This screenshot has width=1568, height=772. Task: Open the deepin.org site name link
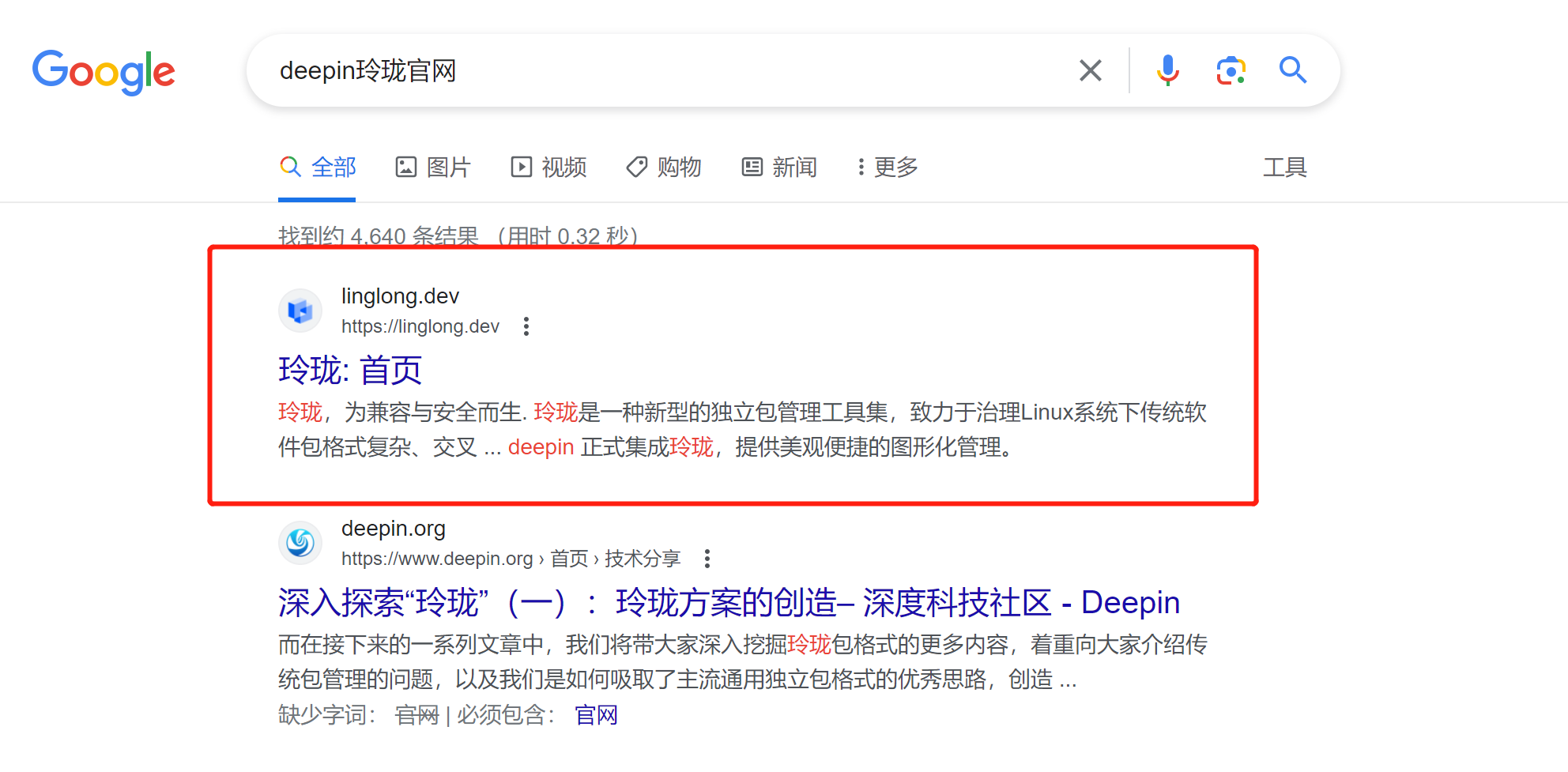[x=394, y=529]
